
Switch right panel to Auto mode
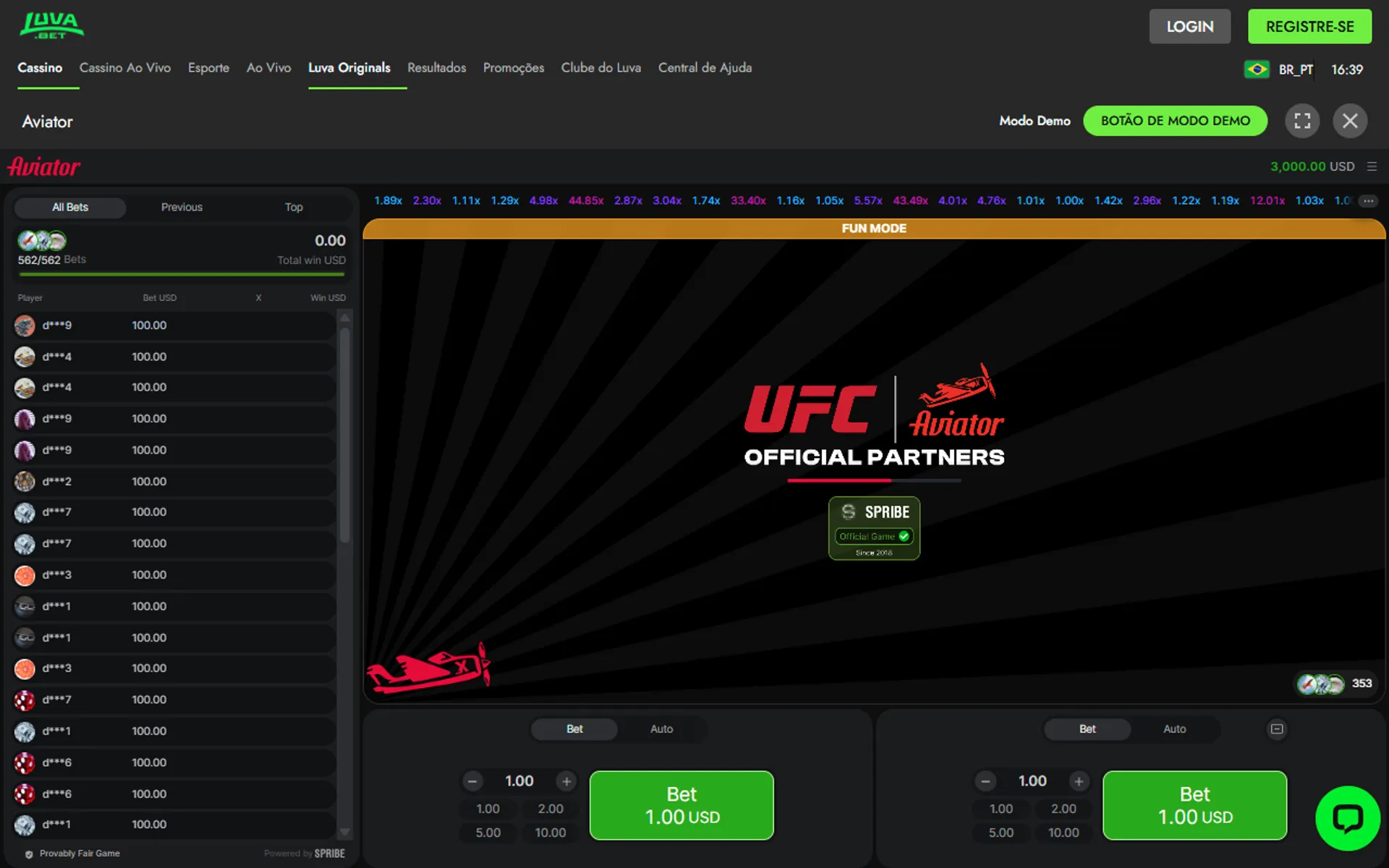[x=1174, y=729]
